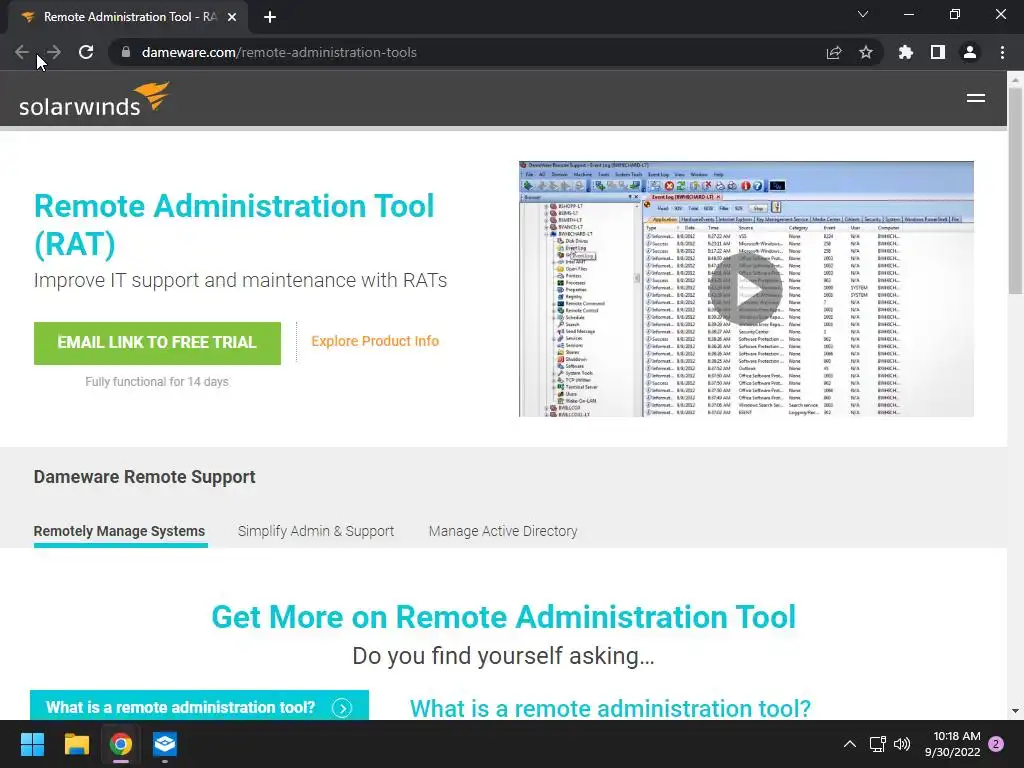This screenshot has width=1024, height=768.
Task: Toggle the browser side panel
Action: click(x=938, y=52)
